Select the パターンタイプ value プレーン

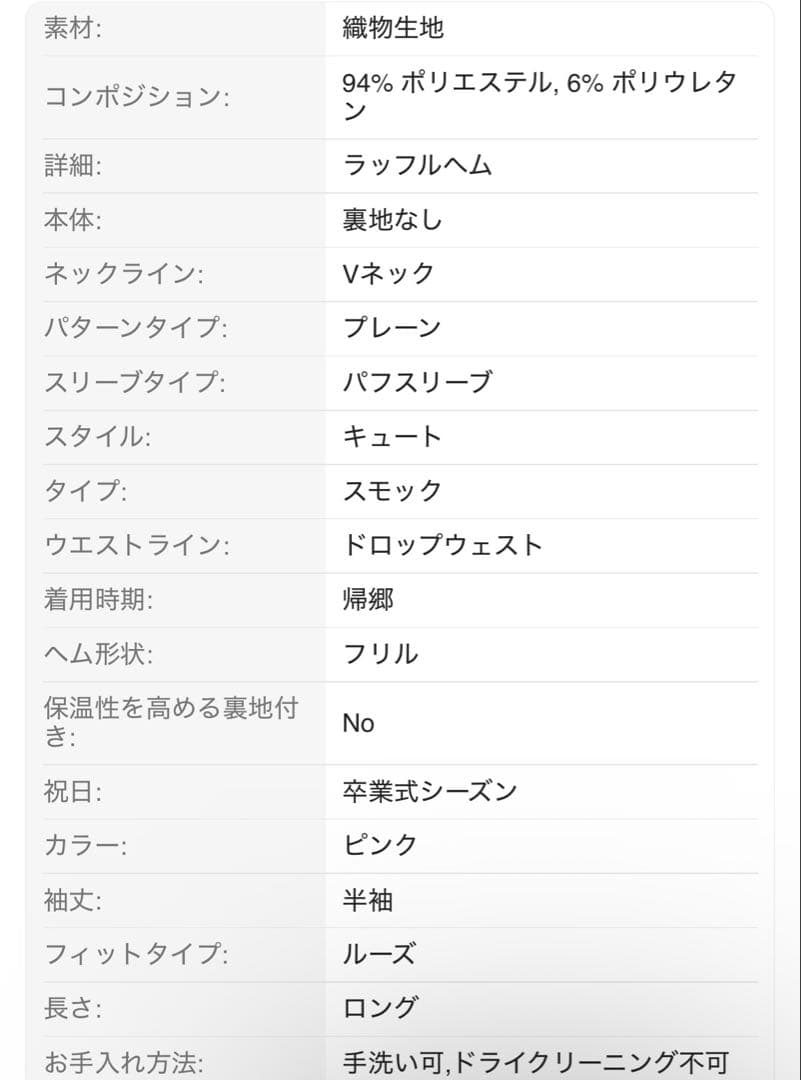tap(391, 328)
